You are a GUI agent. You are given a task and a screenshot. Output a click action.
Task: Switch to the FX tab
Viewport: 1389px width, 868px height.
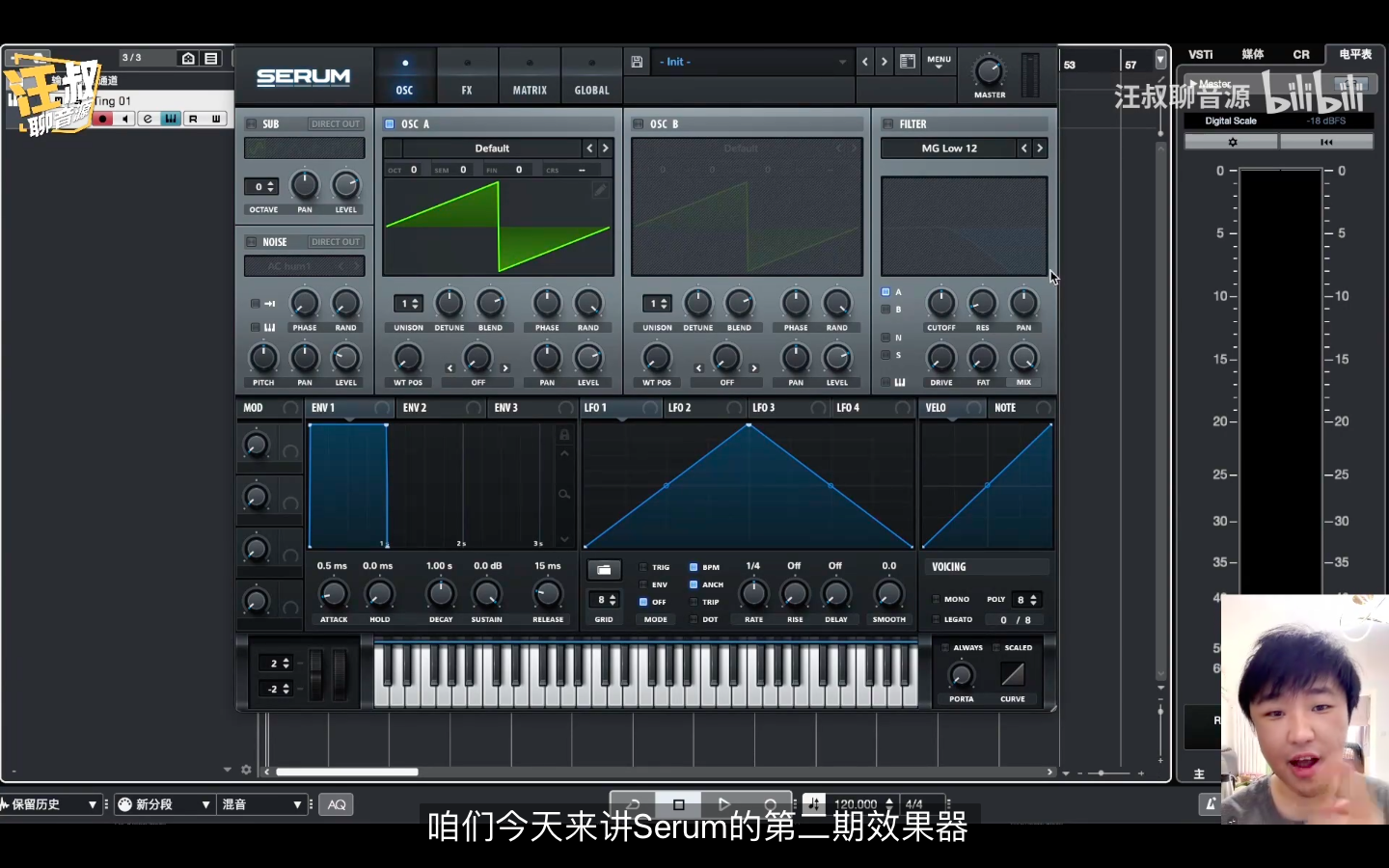tap(467, 75)
